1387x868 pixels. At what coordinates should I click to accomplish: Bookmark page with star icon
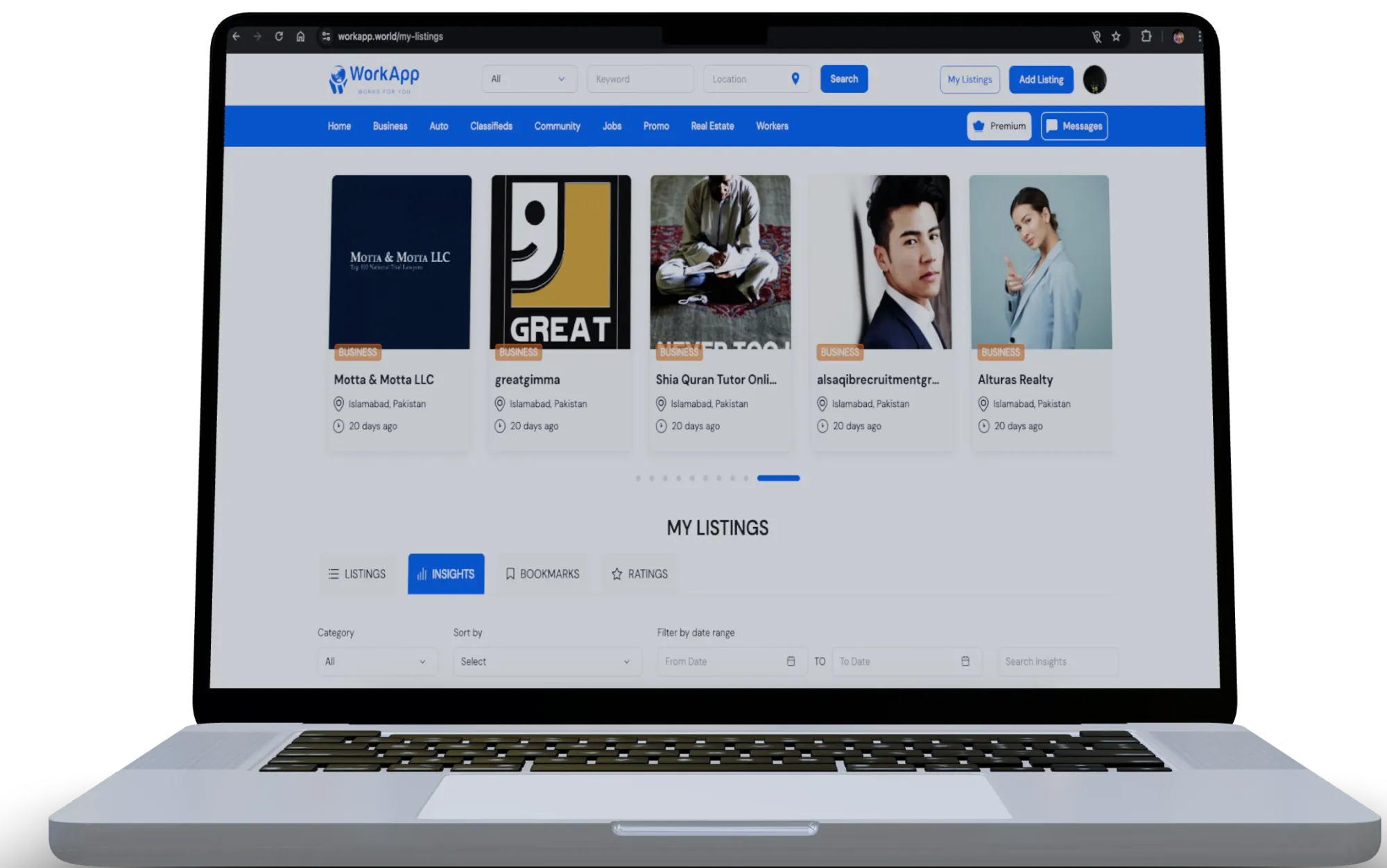click(x=1116, y=37)
